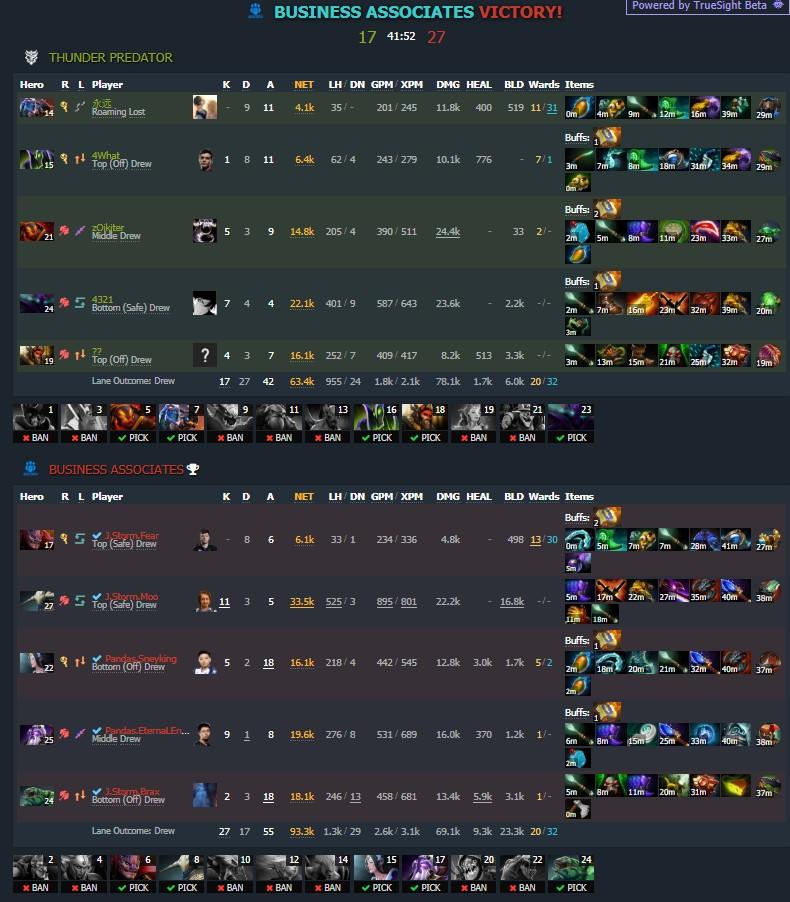Click the Business Associates logo beside victory title
The image size is (790, 902).
point(256,11)
